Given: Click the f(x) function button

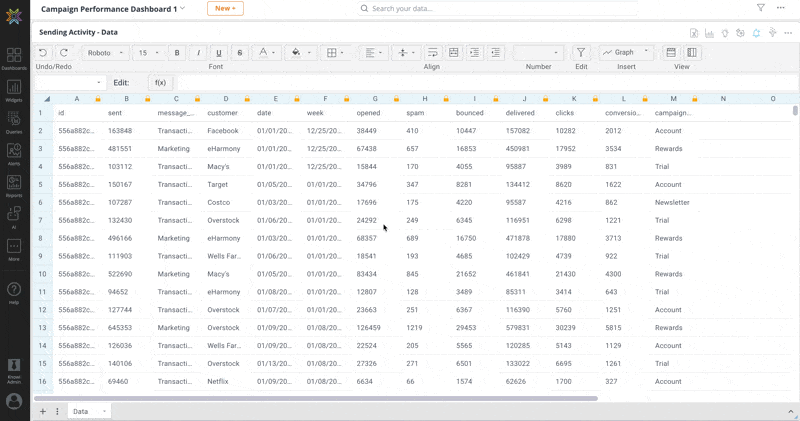Looking at the screenshot, I should tap(160, 83).
